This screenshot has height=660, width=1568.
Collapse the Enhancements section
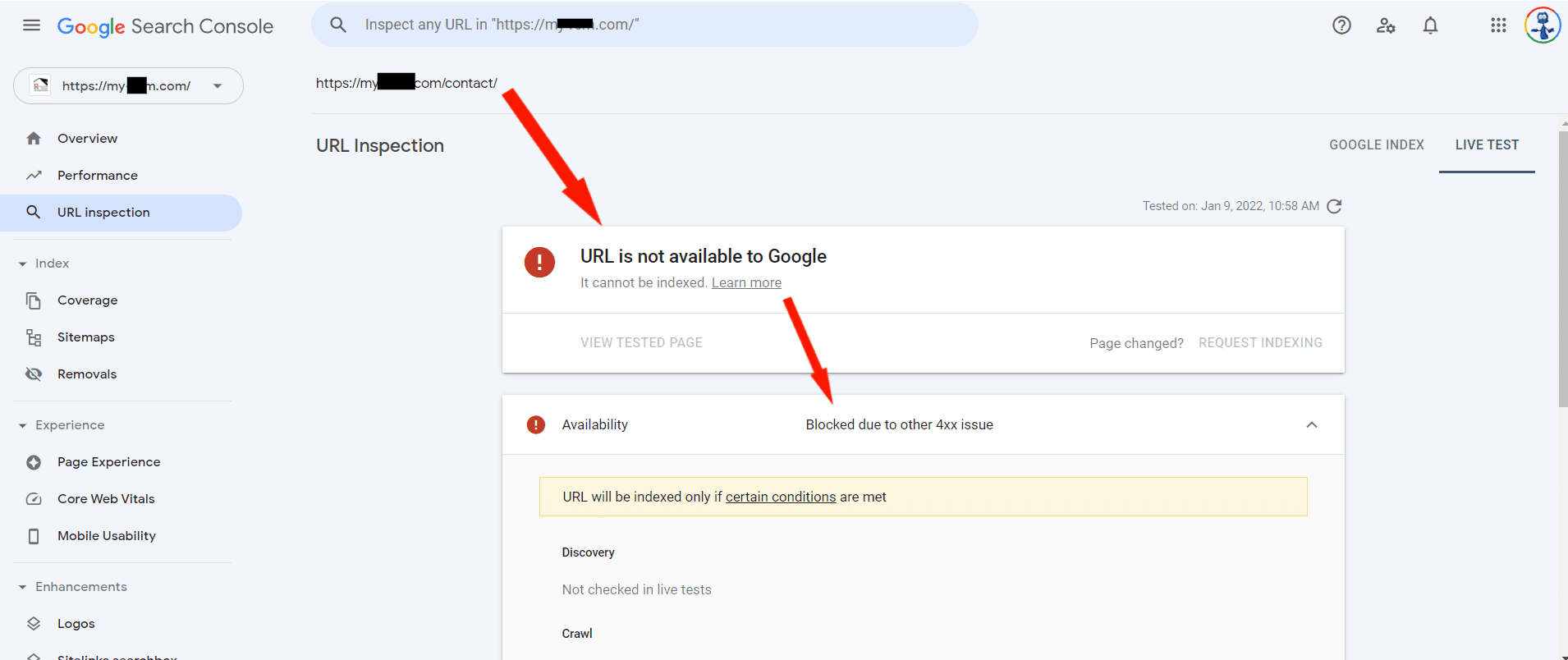click(22, 588)
